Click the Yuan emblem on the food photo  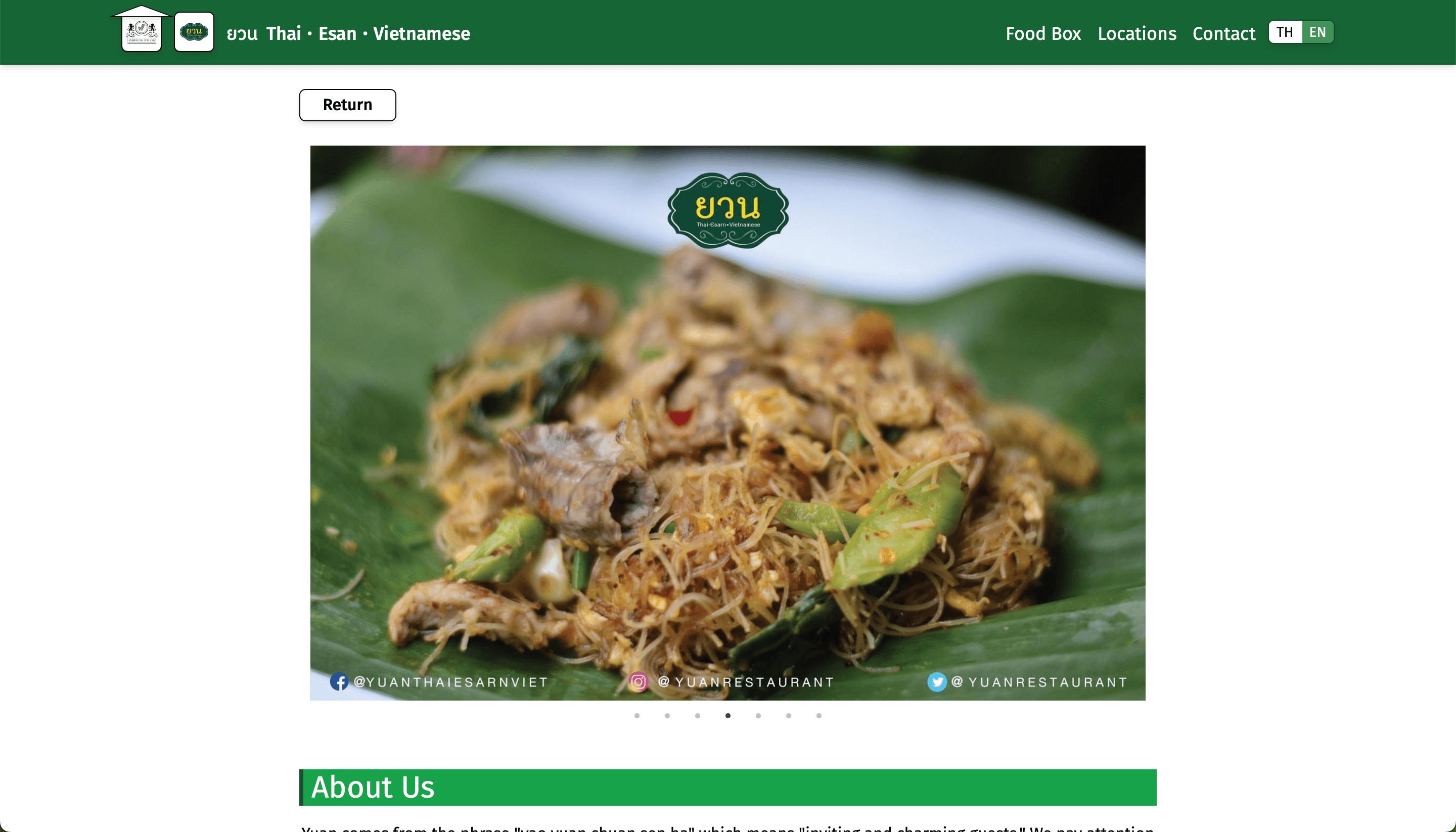click(728, 210)
